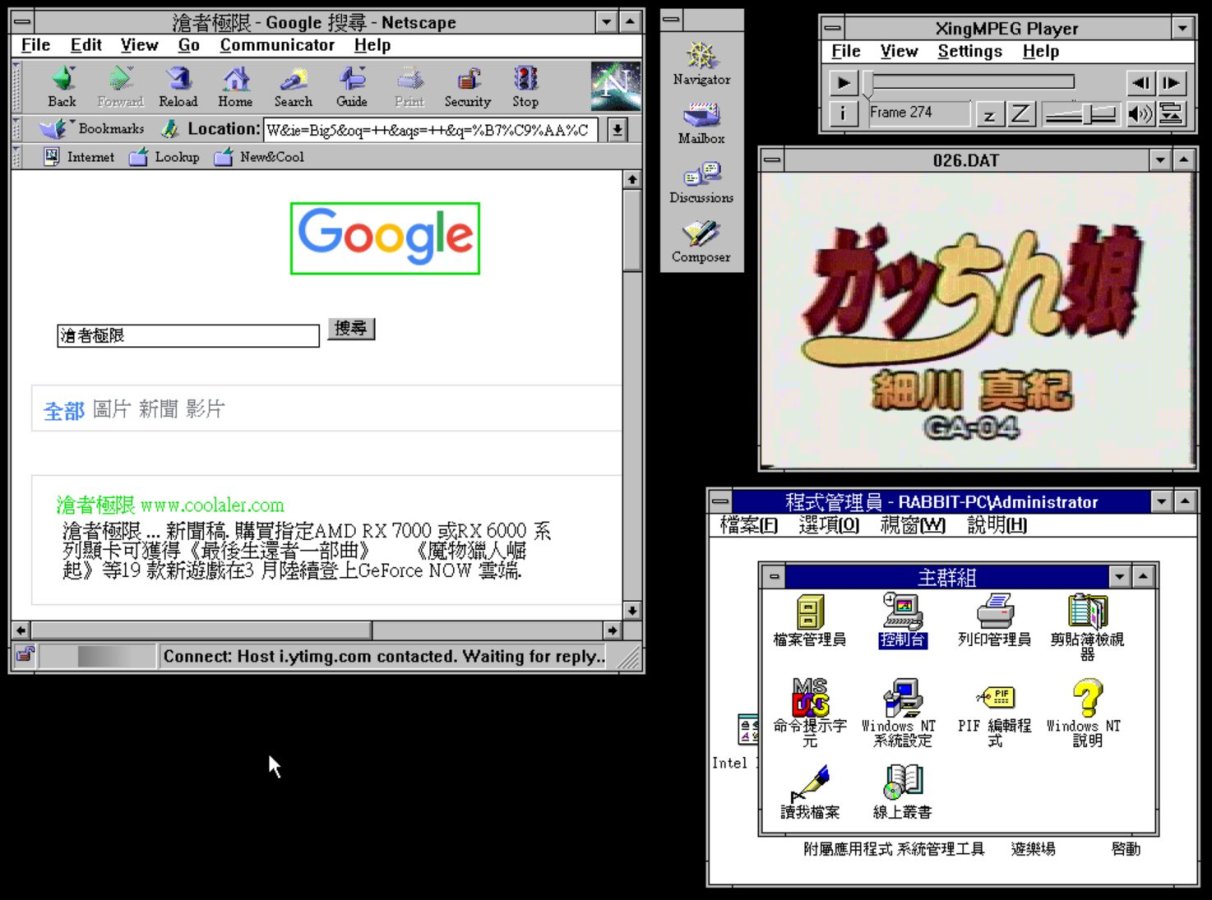This screenshot has width=1212, height=900.
Task: Click the XingMPEG seek slider track
Action: tap(970, 82)
